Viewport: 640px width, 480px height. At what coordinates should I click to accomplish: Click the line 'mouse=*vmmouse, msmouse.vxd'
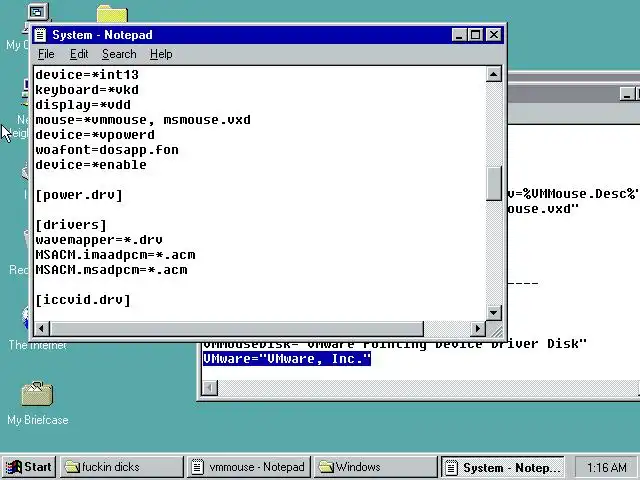point(143,120)
